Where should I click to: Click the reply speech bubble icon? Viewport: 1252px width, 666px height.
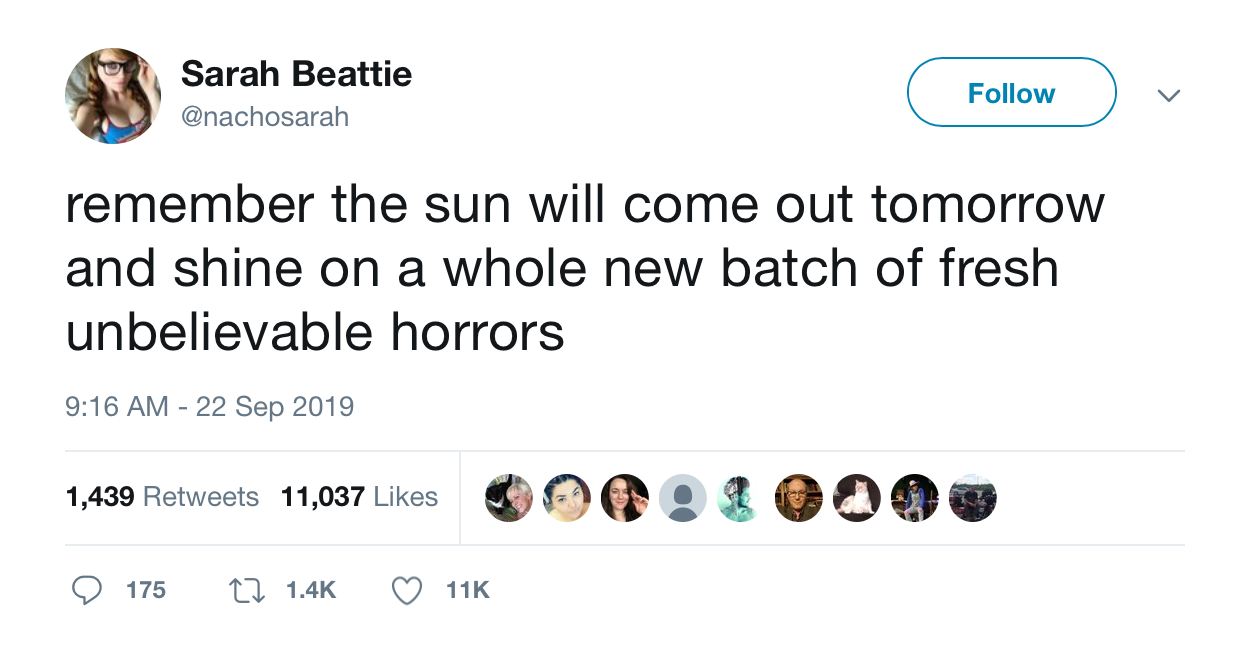(86, 591)
